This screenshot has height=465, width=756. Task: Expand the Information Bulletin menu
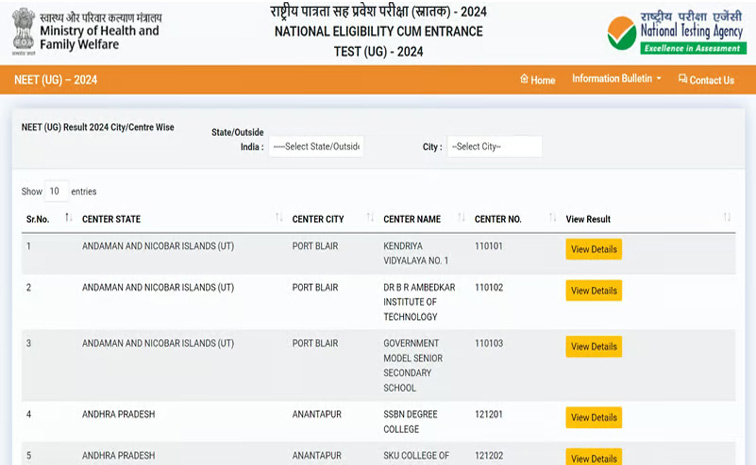(x=616, y=79)
